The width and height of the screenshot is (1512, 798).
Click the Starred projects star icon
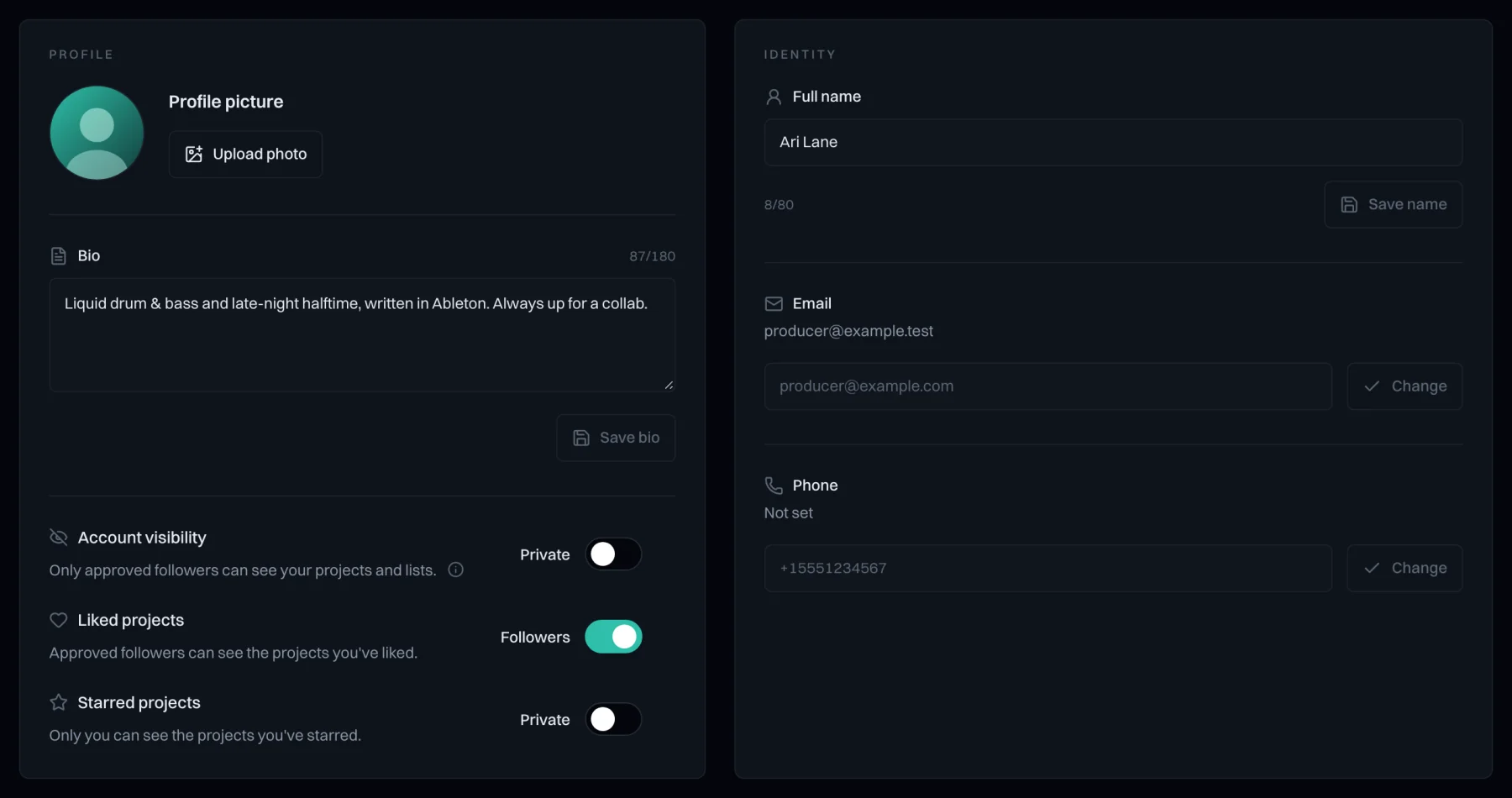pos(58,702)
